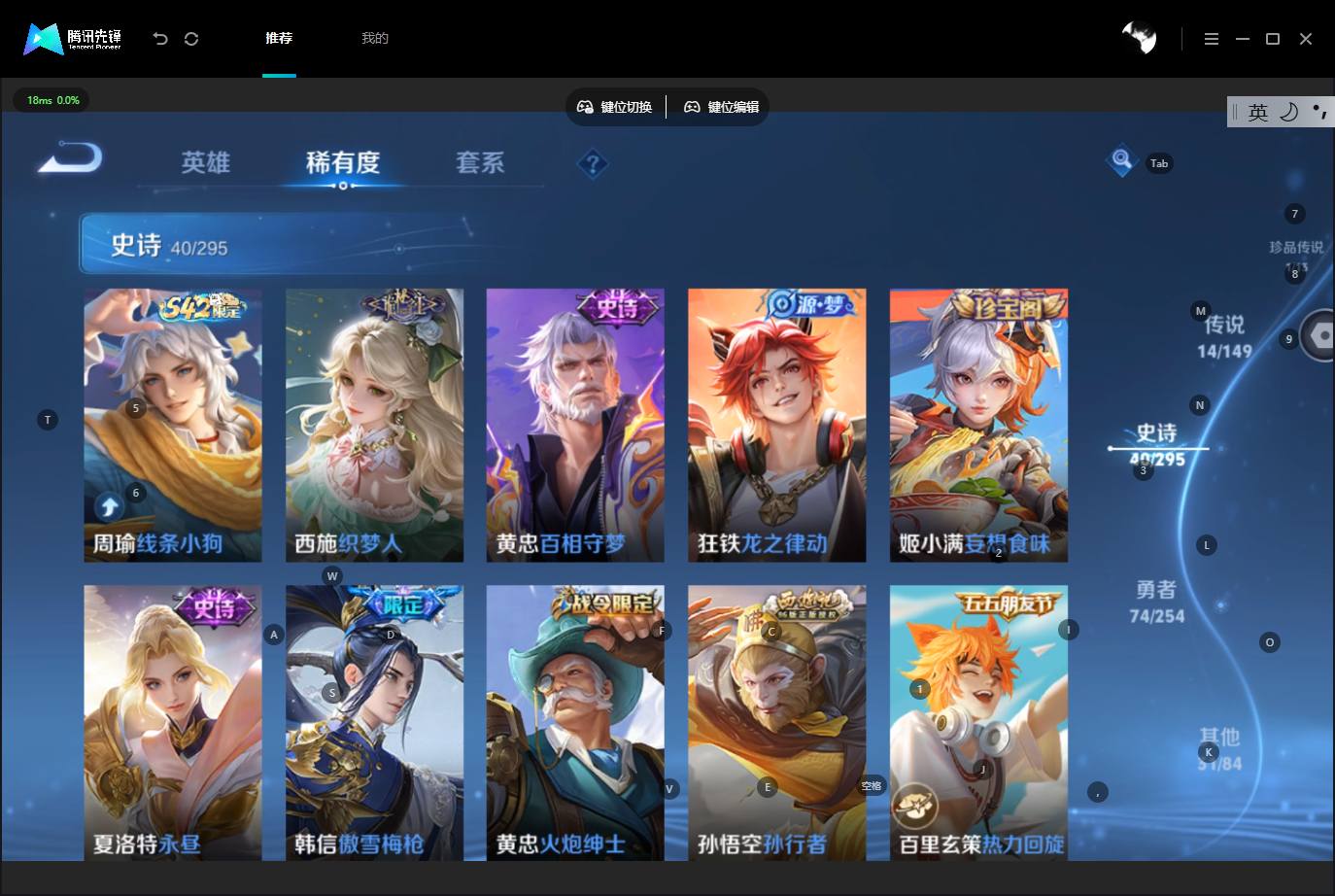
Task: Select 史诗 rarity in right sidebar
Action: [x=1157, y=445]
